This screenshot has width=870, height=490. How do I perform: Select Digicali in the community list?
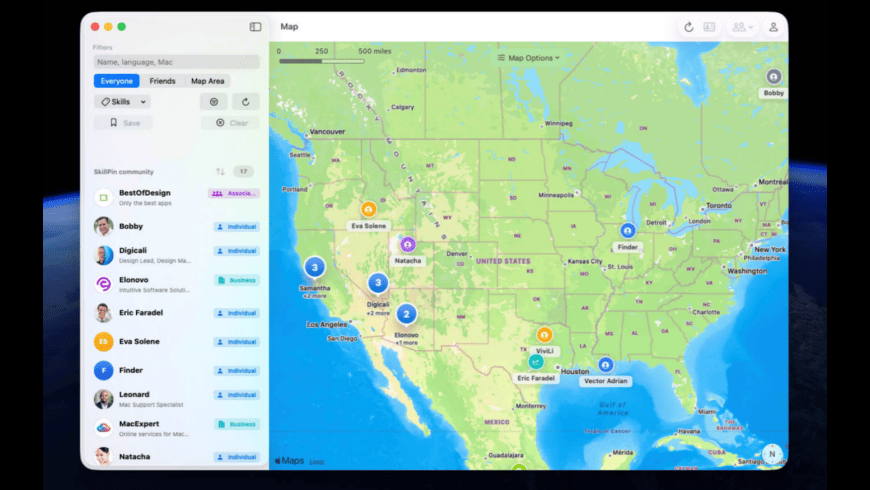click(x=176, y=255)
